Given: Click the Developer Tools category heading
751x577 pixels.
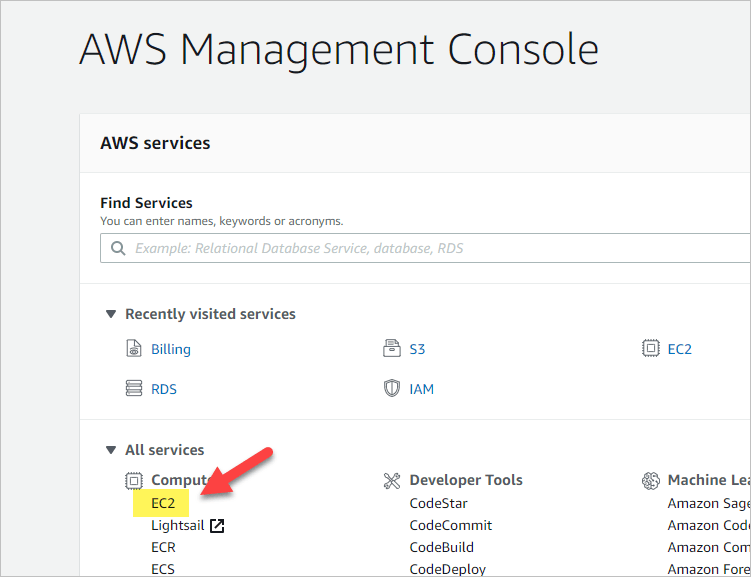Looking at the screenshot, I should tap(466, 480).
